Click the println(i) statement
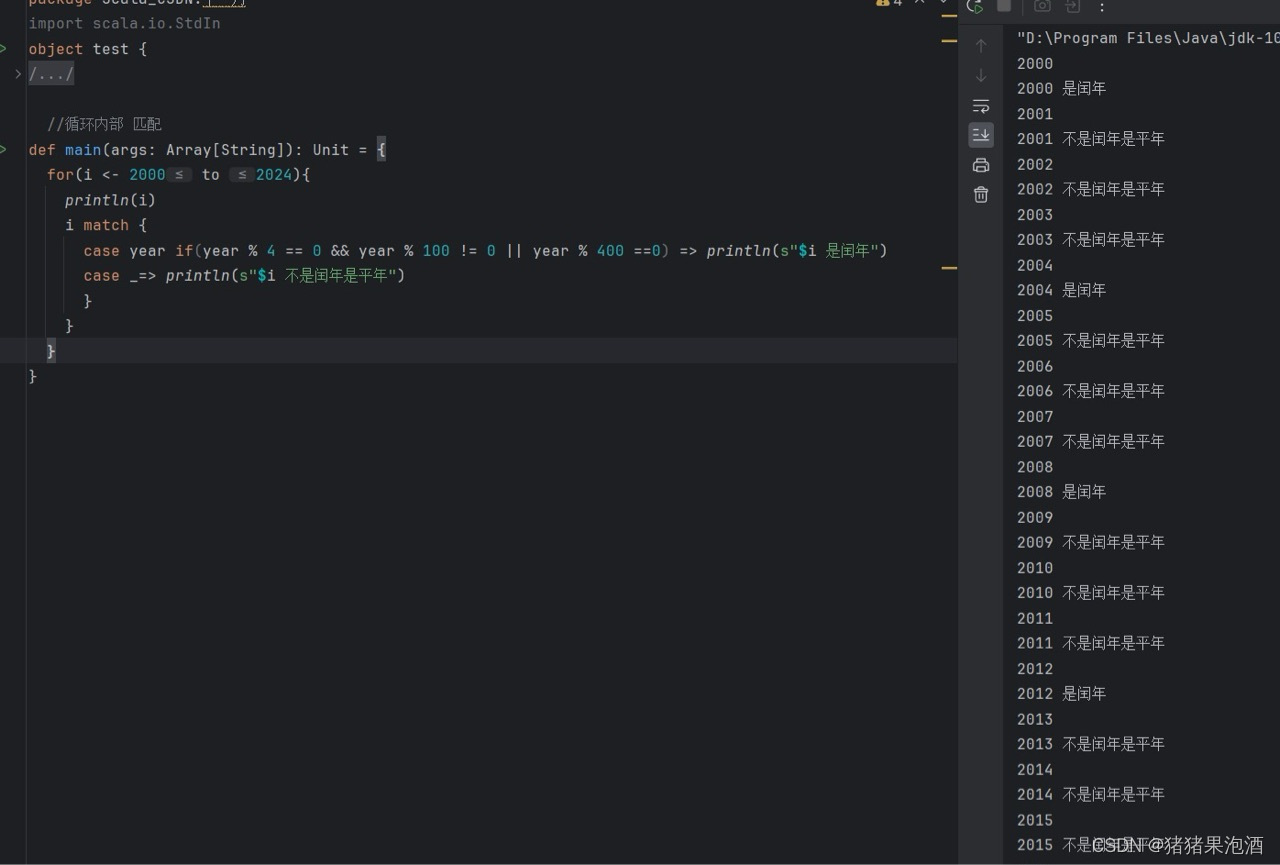This screenshot has height=865, width=1280. 110,199
